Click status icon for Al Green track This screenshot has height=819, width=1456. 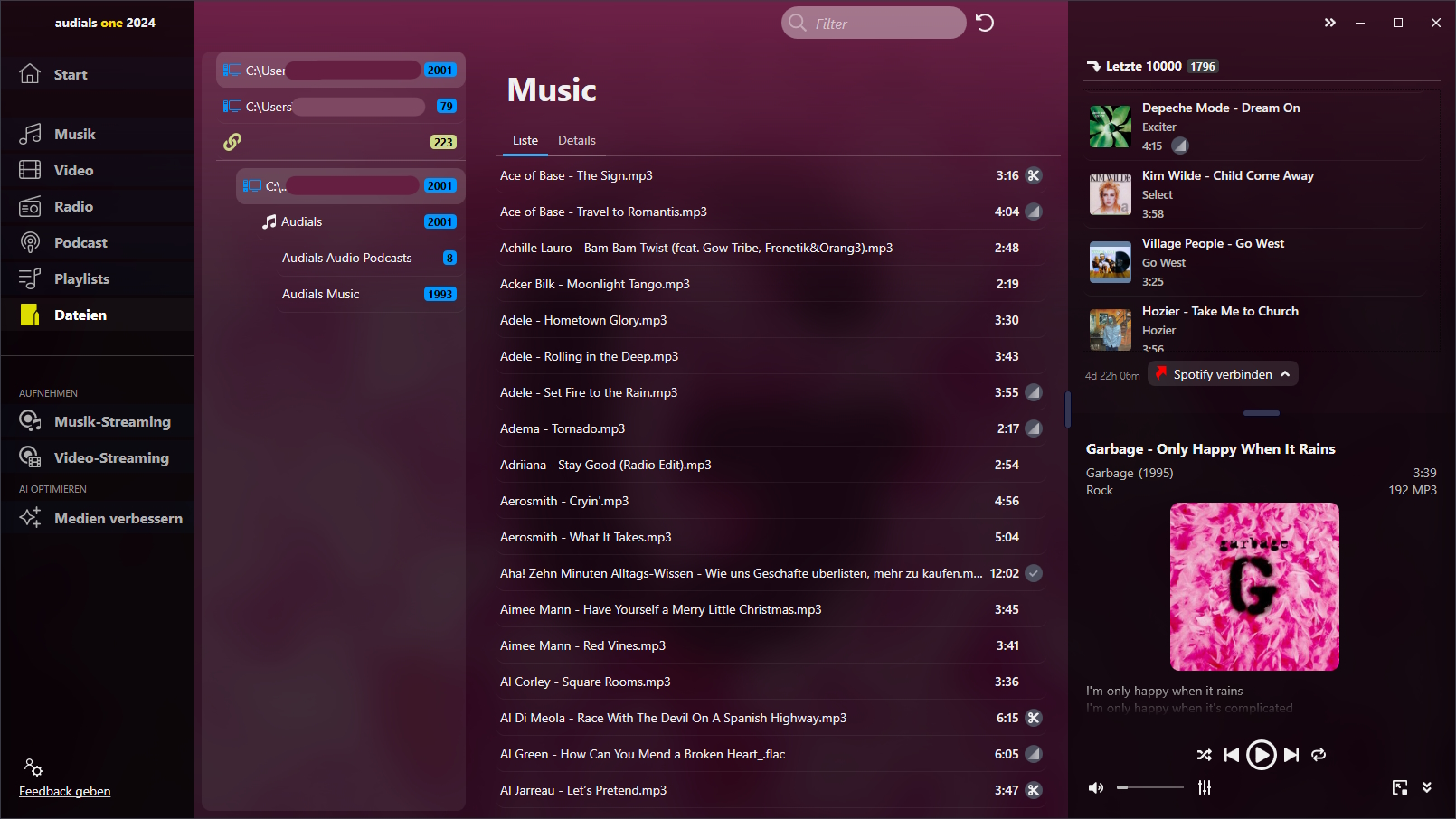click(x=1034, y=754)
